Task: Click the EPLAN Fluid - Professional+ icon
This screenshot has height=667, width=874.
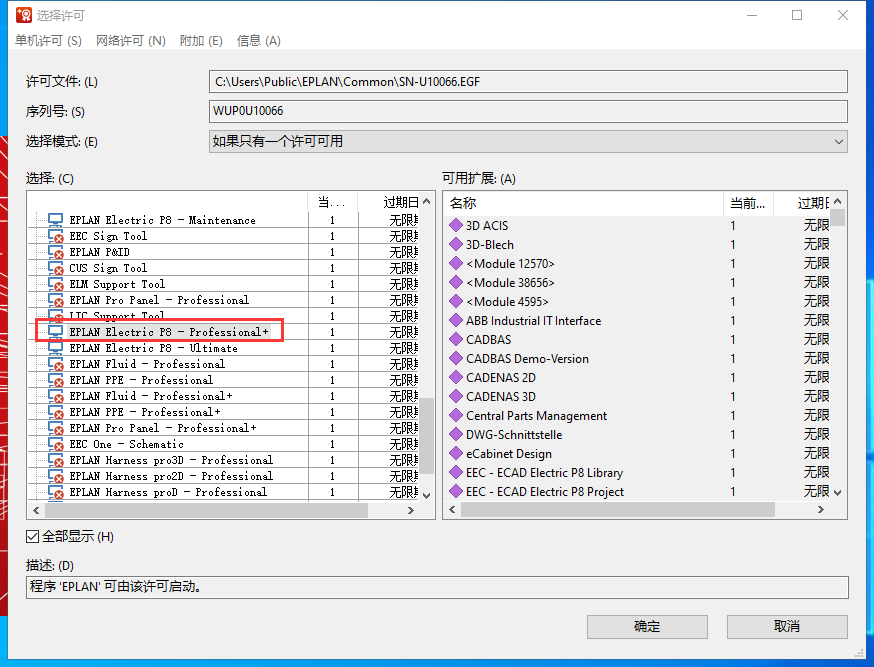Action: pyautogui.click(x=56, y=396)
